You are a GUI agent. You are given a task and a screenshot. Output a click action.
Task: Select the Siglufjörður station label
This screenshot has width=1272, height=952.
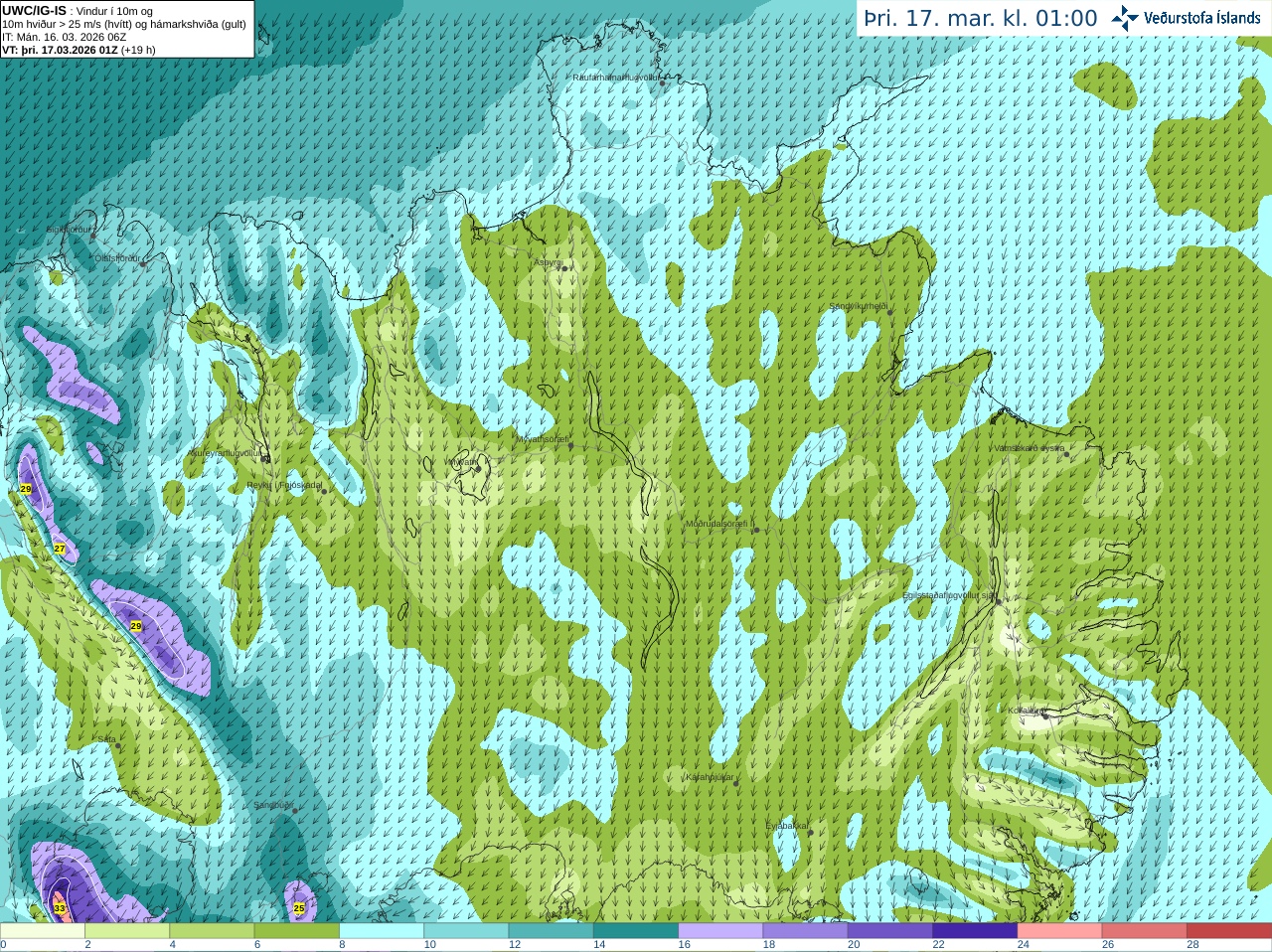click(x=68, y=230)
